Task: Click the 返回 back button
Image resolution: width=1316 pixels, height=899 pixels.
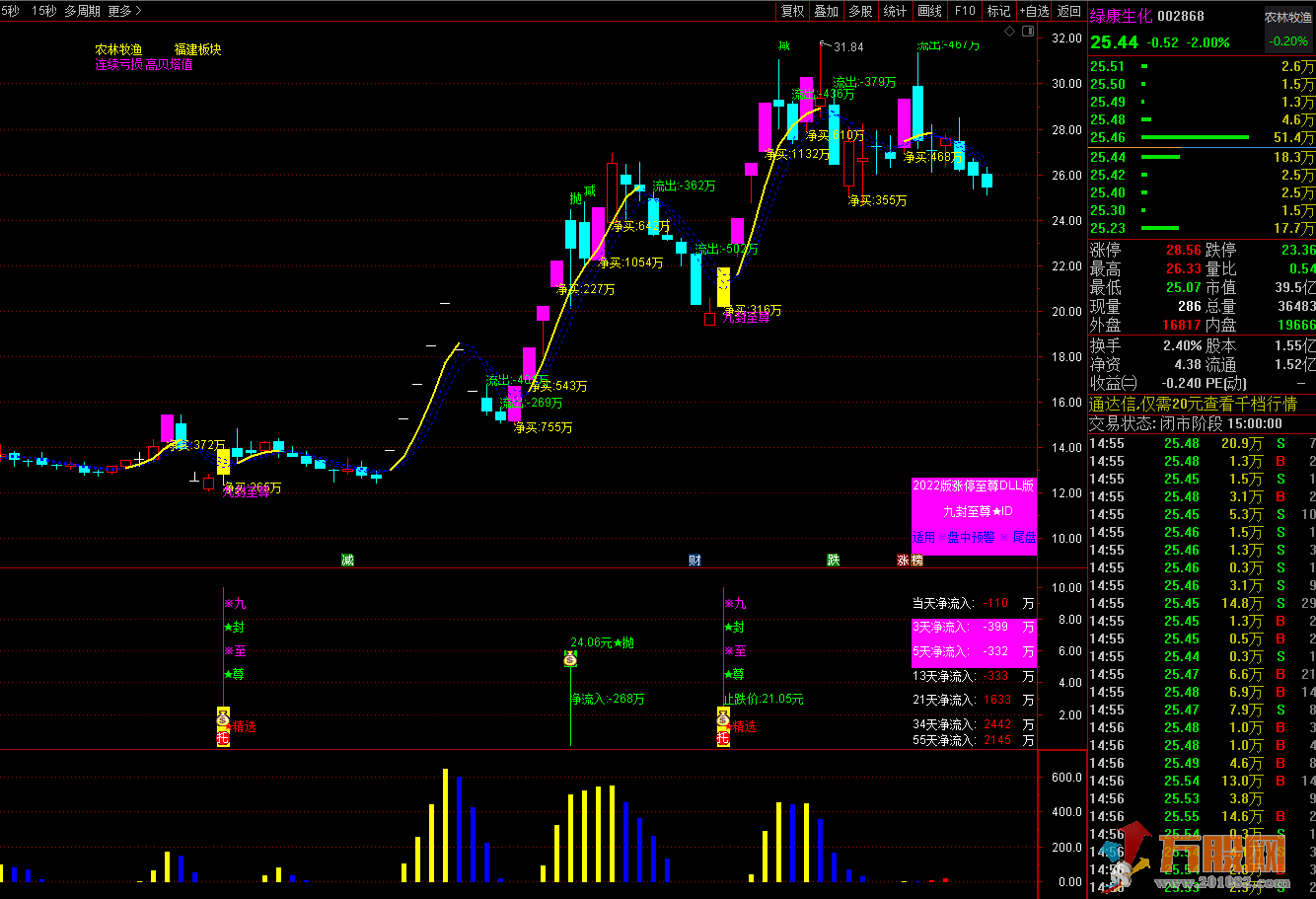Action: [x=1068, y=11]
